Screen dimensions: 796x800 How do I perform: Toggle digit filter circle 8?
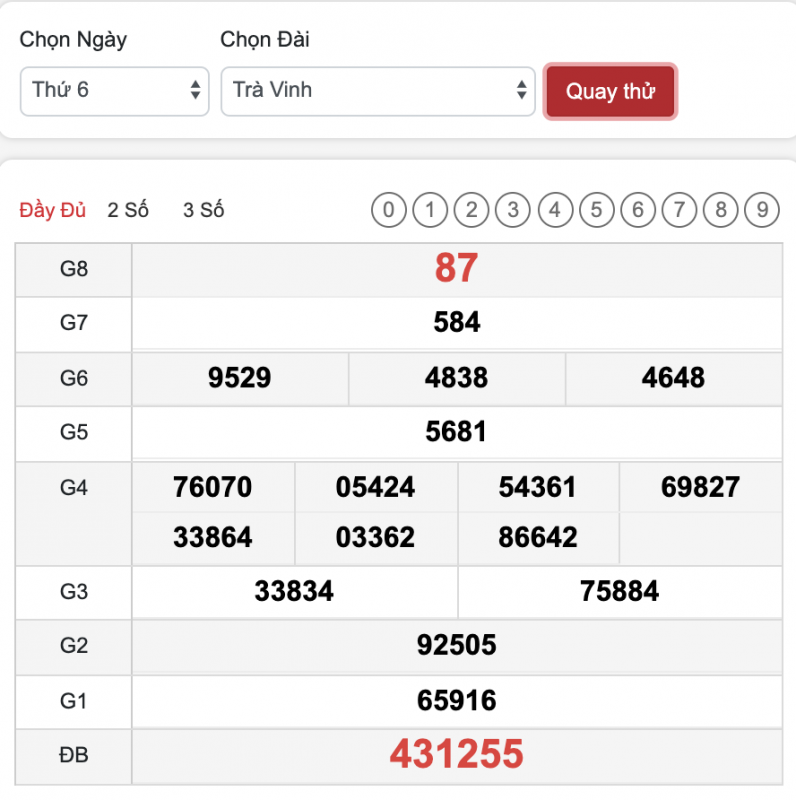click(720, 210)
